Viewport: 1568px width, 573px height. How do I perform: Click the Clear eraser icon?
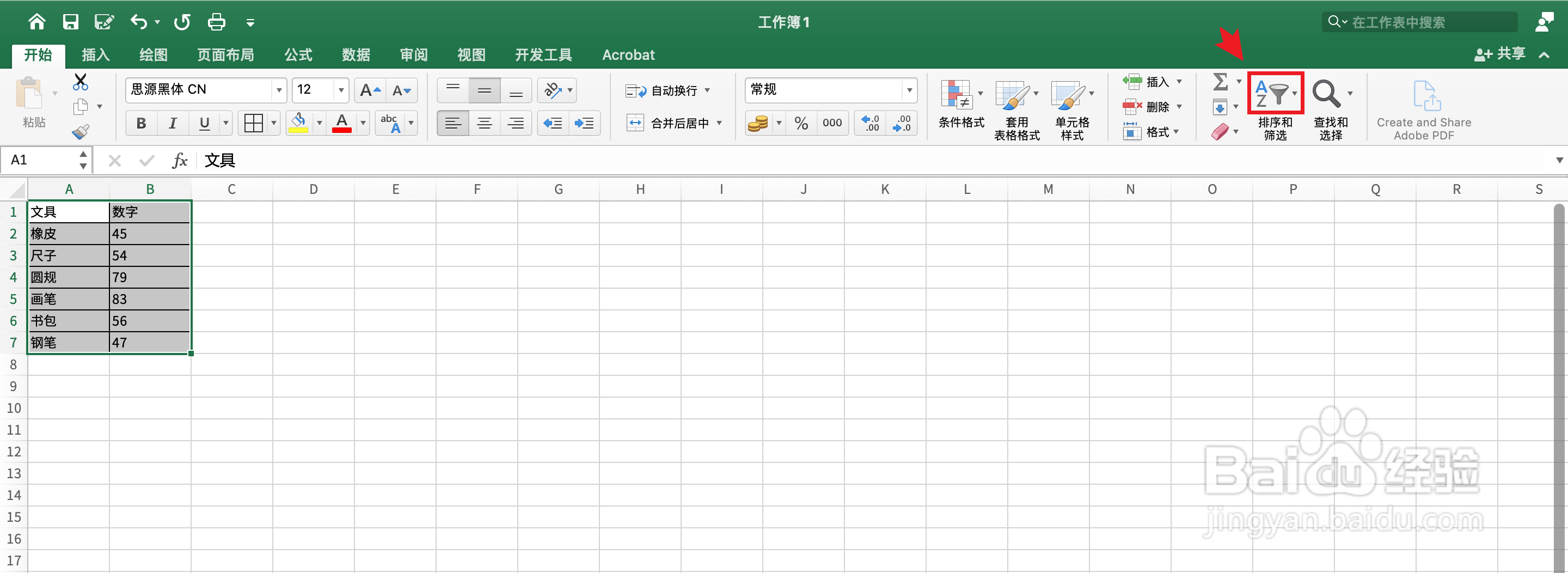[1220, 131]
